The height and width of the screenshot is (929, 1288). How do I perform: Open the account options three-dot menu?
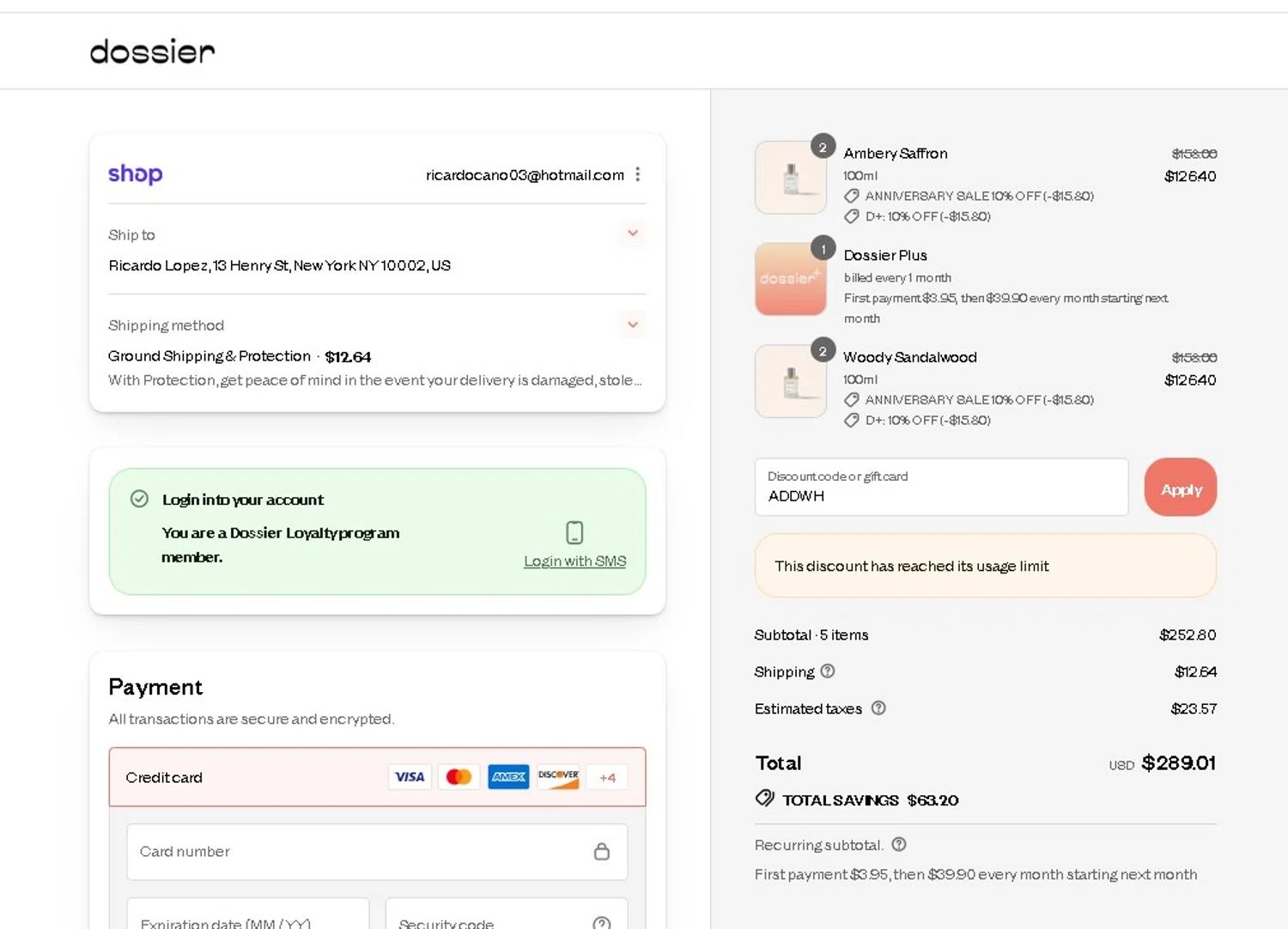click(637, 174)
